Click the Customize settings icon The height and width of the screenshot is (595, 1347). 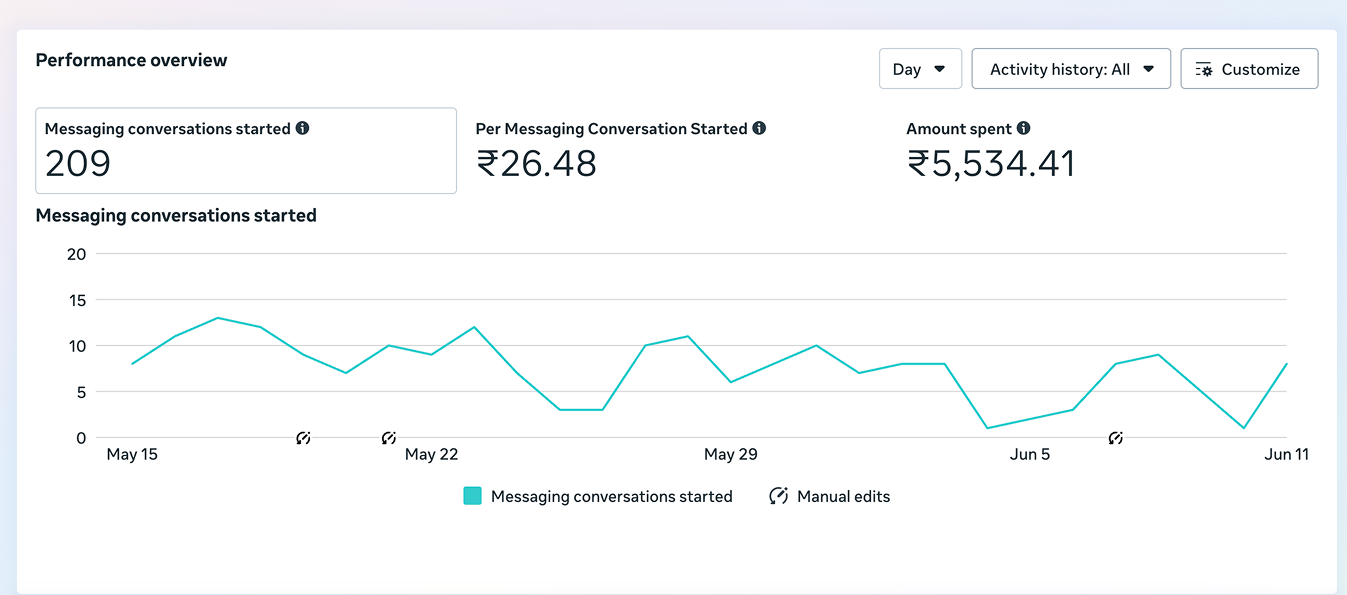click(1204, 69)
